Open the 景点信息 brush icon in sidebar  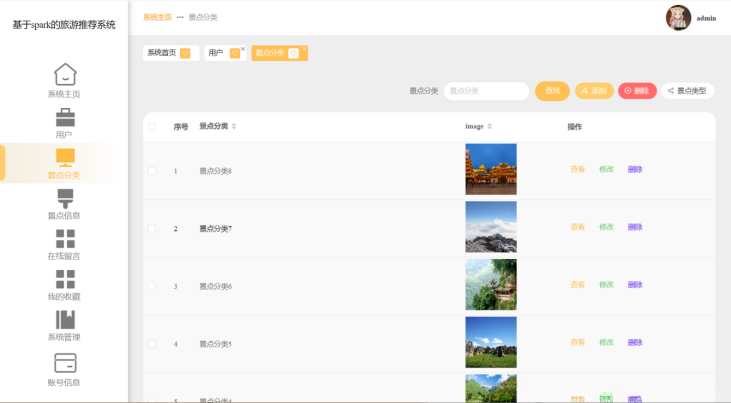click(65, 198)
